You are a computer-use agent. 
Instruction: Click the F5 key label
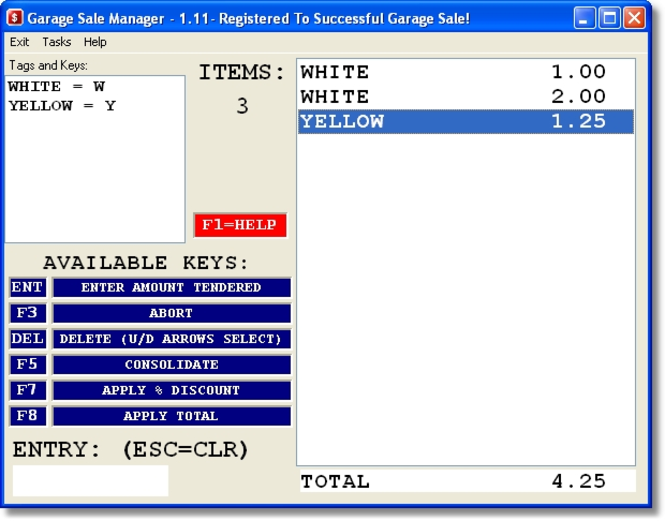point(28,364)
